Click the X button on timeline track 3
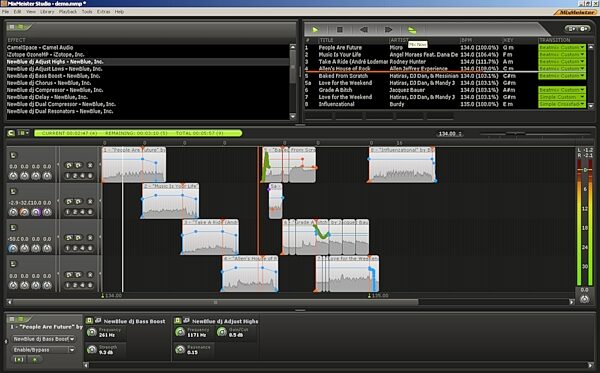 click(90, 238)
